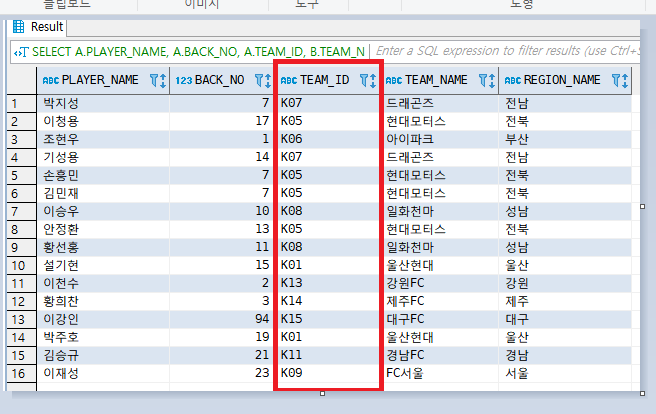
Task: Click player name cell 이승우
Action: [x=103, y=211]
